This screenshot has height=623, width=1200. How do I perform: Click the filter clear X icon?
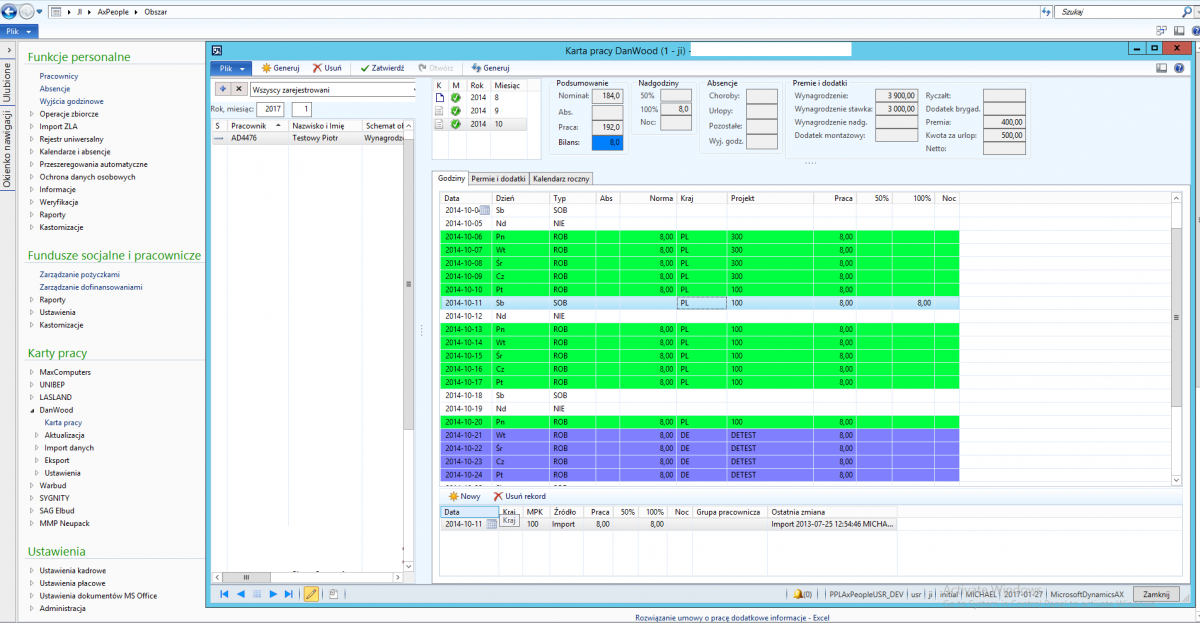click(239, 89)
